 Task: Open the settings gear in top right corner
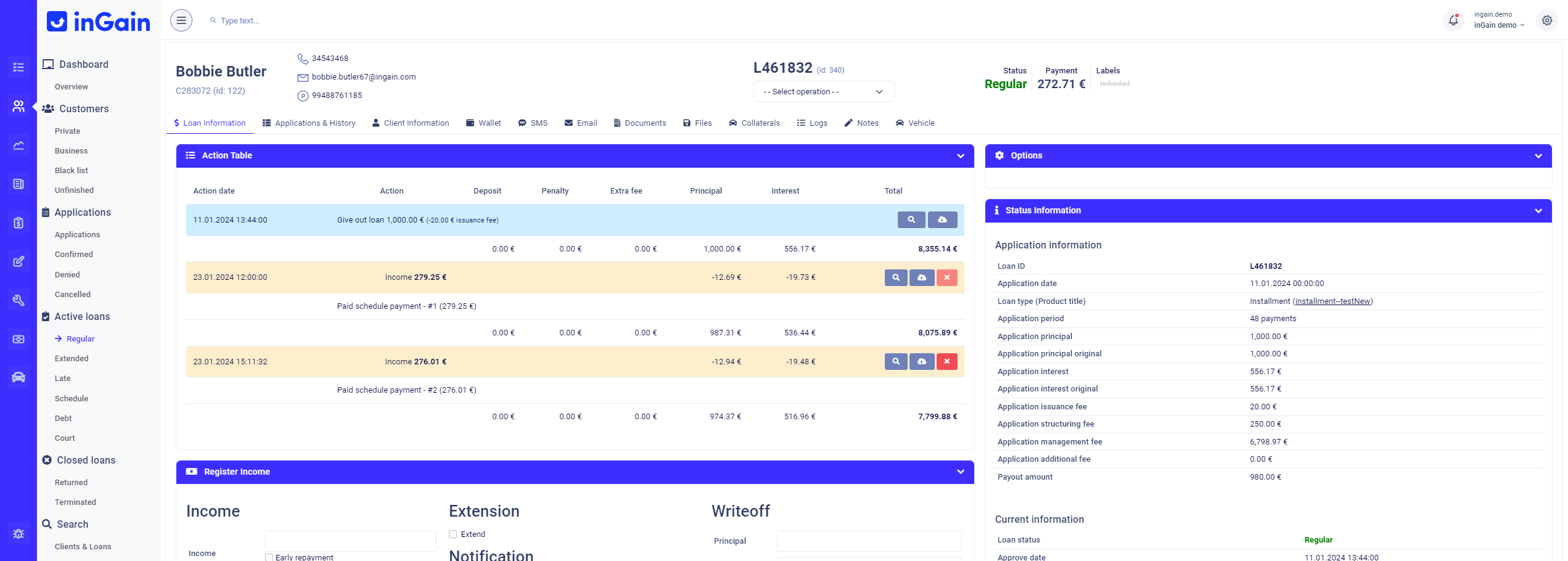click(x=1547, y=20)
